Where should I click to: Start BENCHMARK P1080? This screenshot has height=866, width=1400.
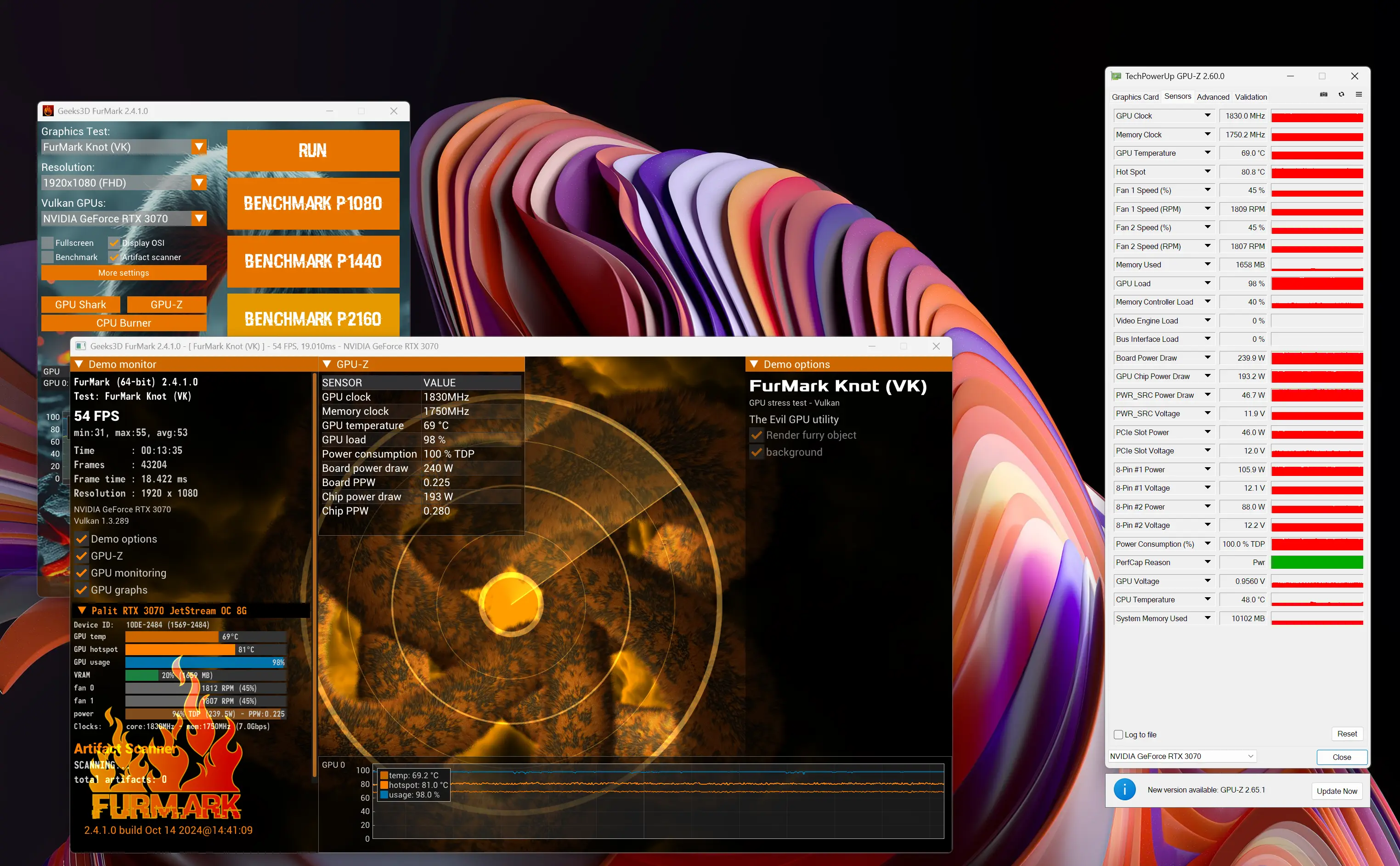pos(313,204)
